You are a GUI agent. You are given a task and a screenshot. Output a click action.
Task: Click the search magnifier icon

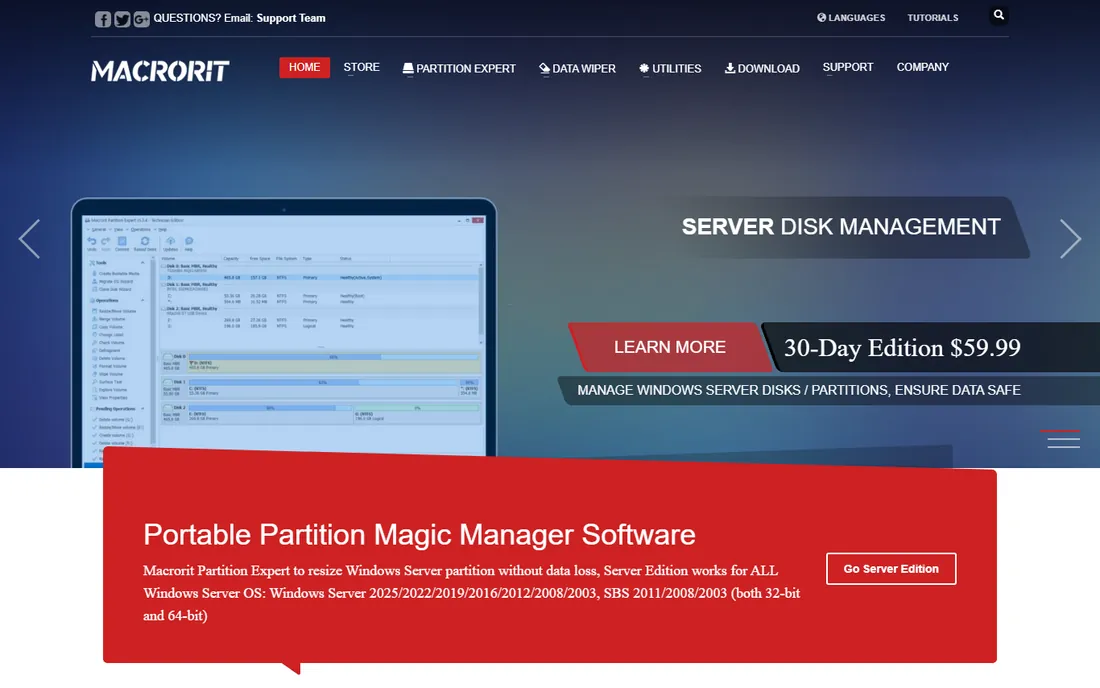click(x=998, y=15)
